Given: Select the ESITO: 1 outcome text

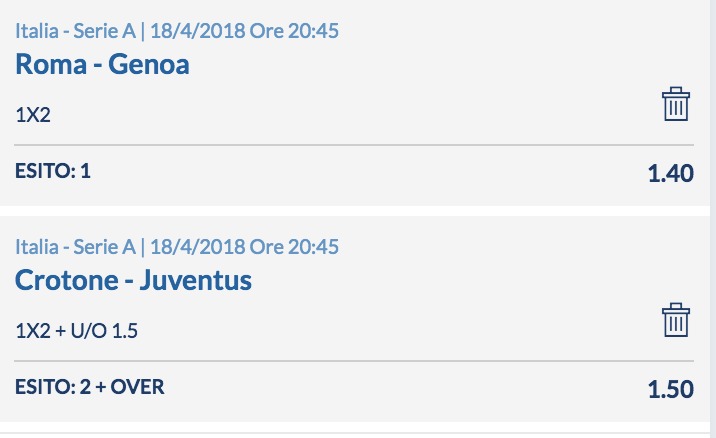Looking at the screenshot, I should point(53,171).
